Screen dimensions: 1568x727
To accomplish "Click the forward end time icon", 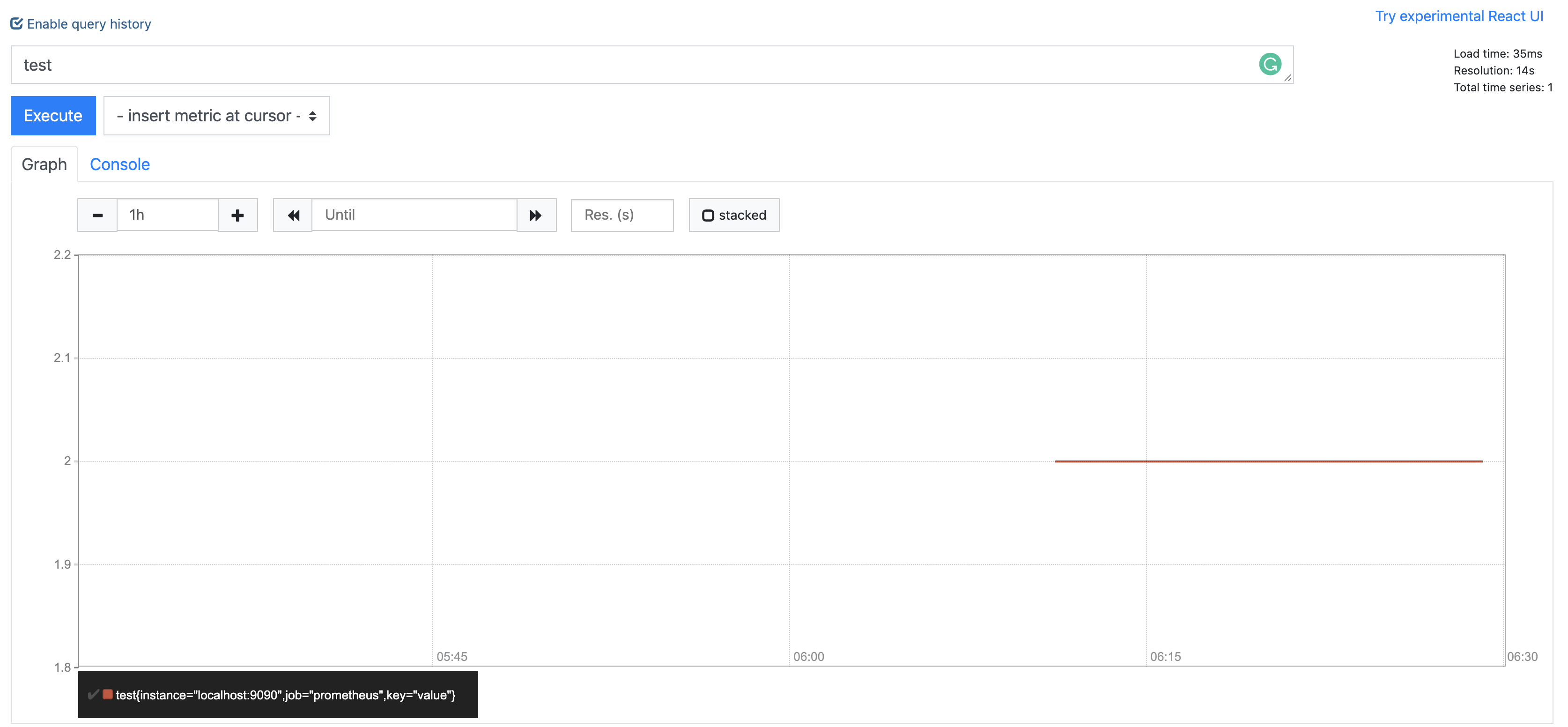I will [536, 215].
